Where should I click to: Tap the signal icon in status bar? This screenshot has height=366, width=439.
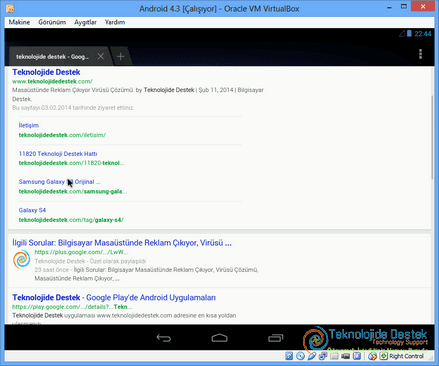(402, 34)
